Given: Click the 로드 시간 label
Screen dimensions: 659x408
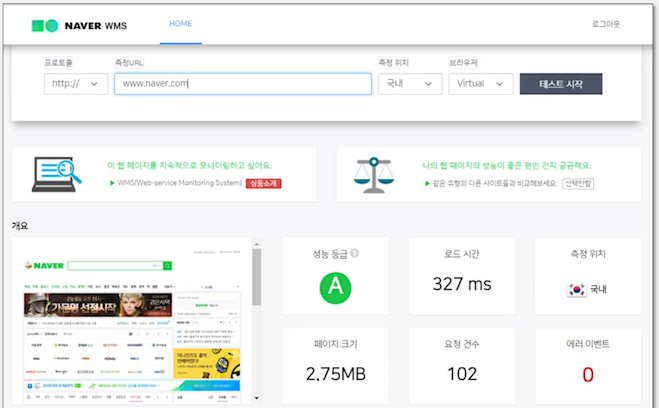Looking at the screenshot, I should coord(462,254).
